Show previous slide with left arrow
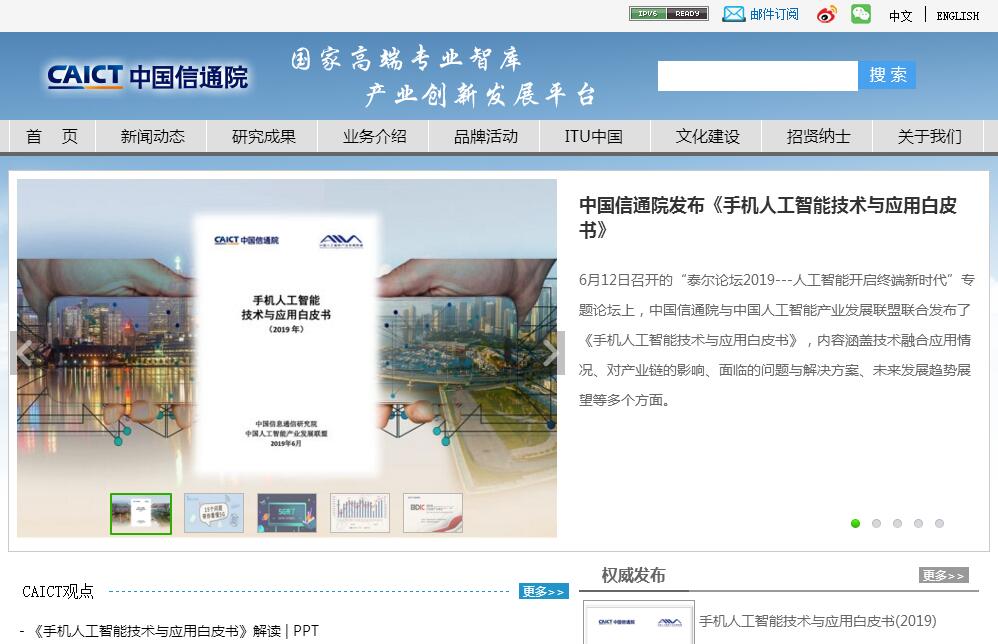Viewport: 998px width, 644px height. [24, 352]
